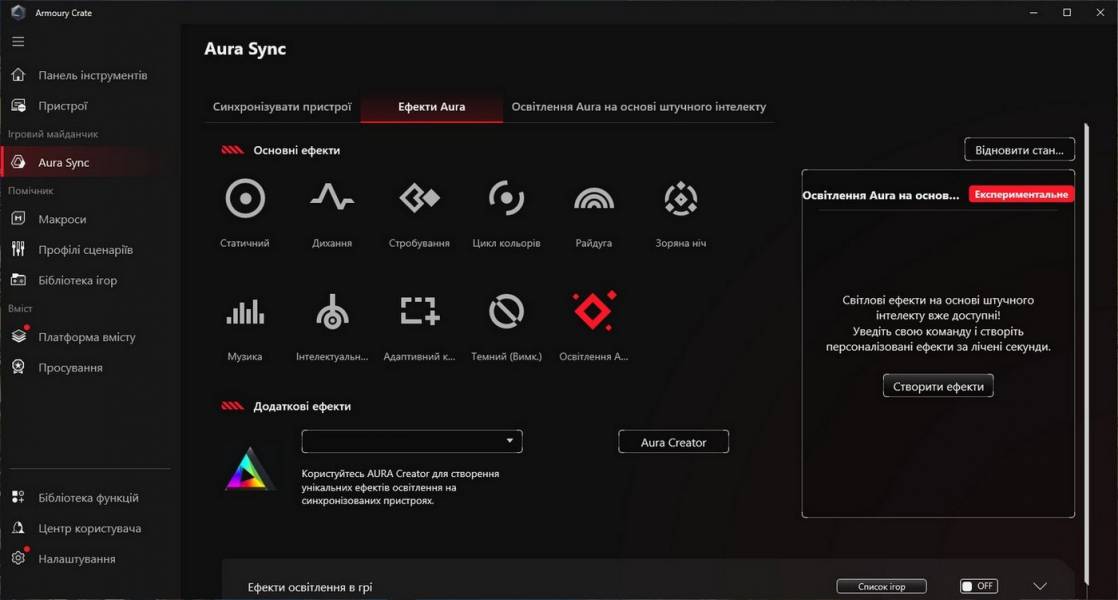Image resolution: width=1118 pixels, height=600 pixels.
Task: Click the Ігровий майданчик sidebar heading
Action: 53,134
